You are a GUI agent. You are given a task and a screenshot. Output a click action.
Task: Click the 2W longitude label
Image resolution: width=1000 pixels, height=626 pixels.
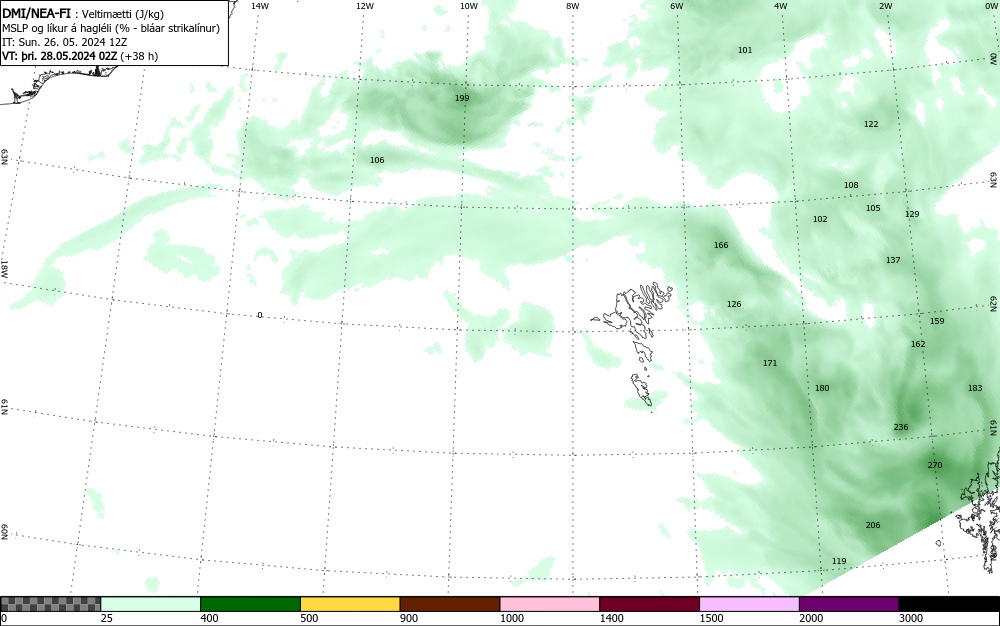pos(886,6)
